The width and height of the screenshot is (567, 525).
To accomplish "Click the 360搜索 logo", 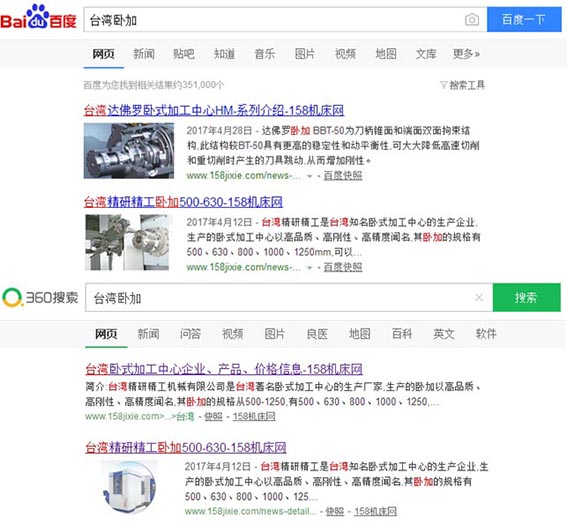I will click(x=40, y=298).
